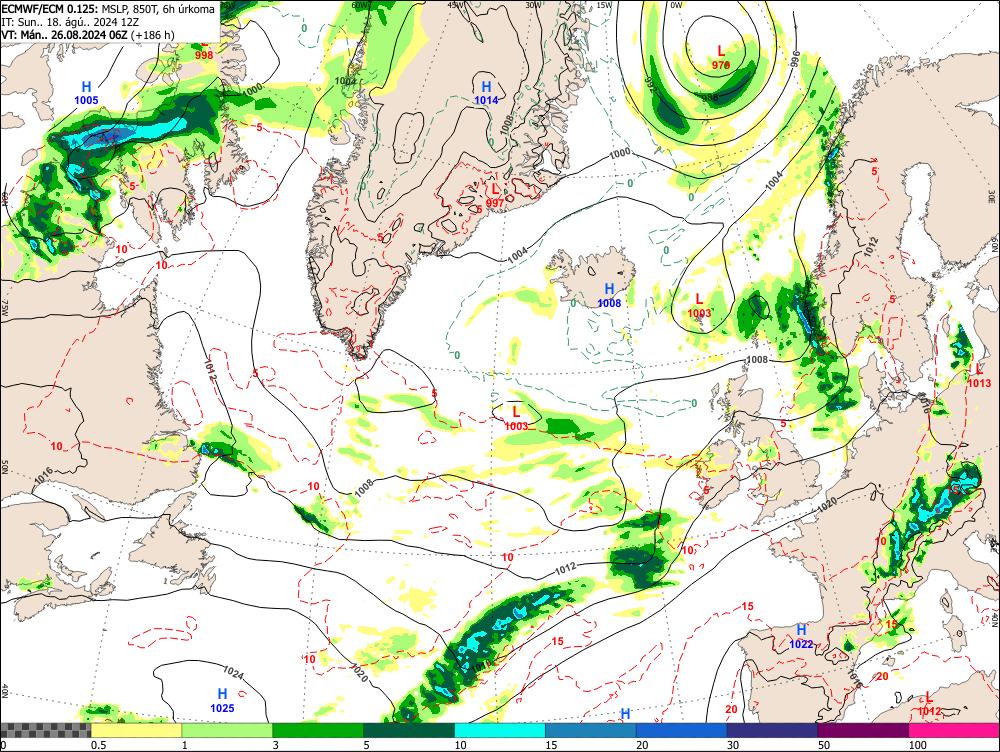Image resolution: width=1000 pixels, height=752 pixels.
Task: Click the 'L 1003' low east of Iceland
Action: (699, 306)
